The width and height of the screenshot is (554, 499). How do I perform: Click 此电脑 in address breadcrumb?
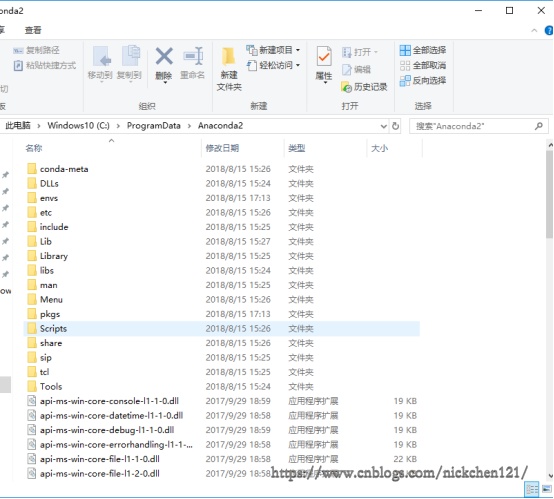(x=18, y=125)
